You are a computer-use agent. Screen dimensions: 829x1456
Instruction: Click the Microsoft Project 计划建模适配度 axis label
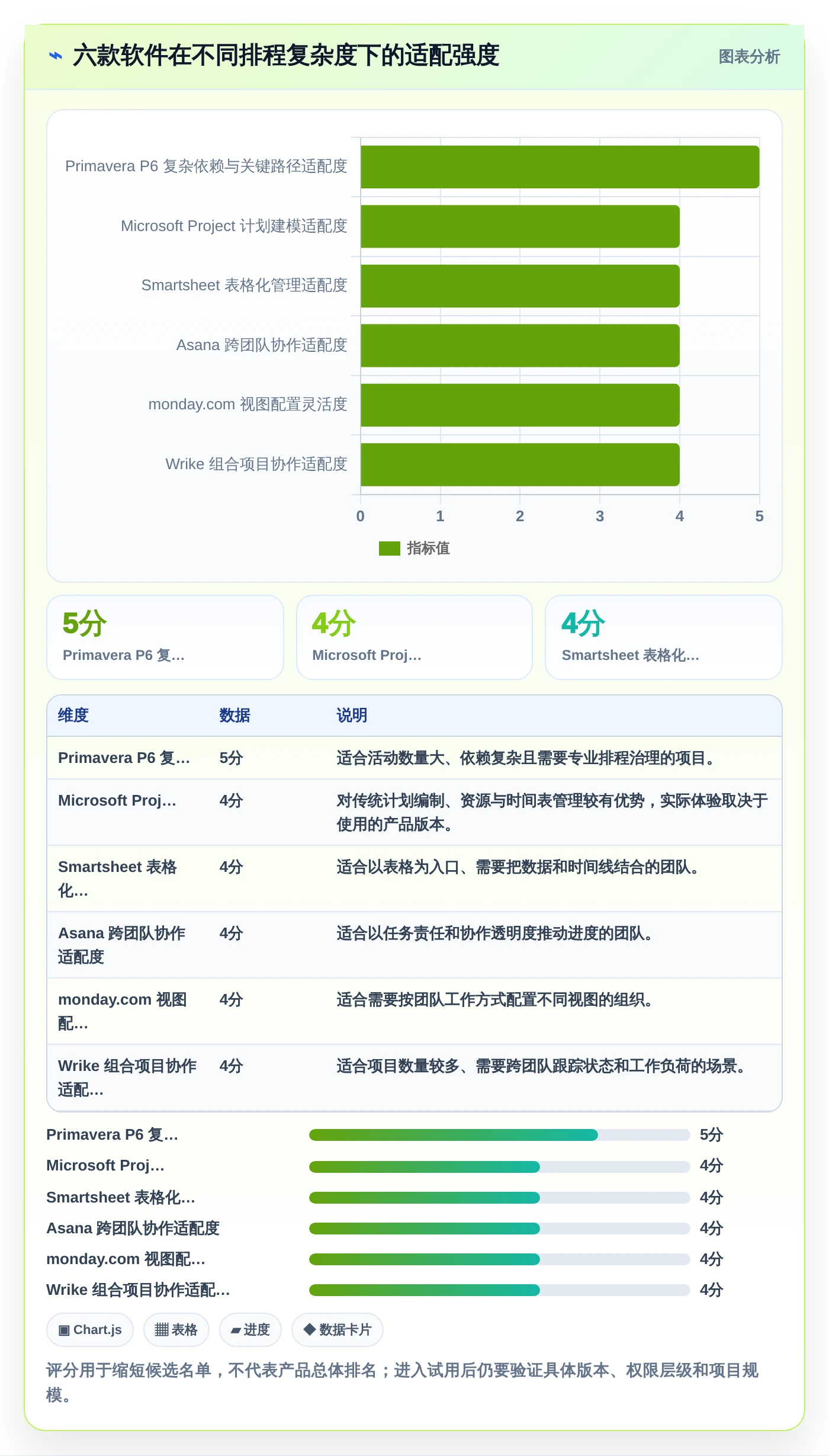234,226
